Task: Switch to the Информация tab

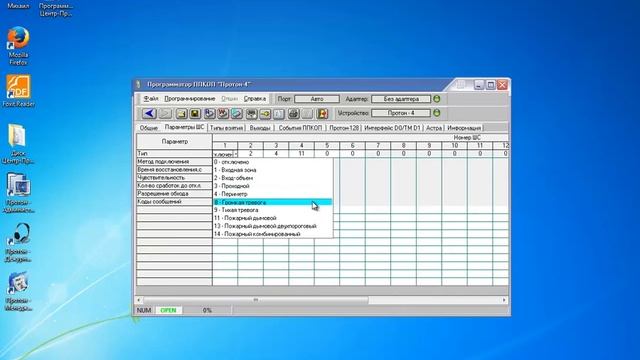Action: (464, 128)
